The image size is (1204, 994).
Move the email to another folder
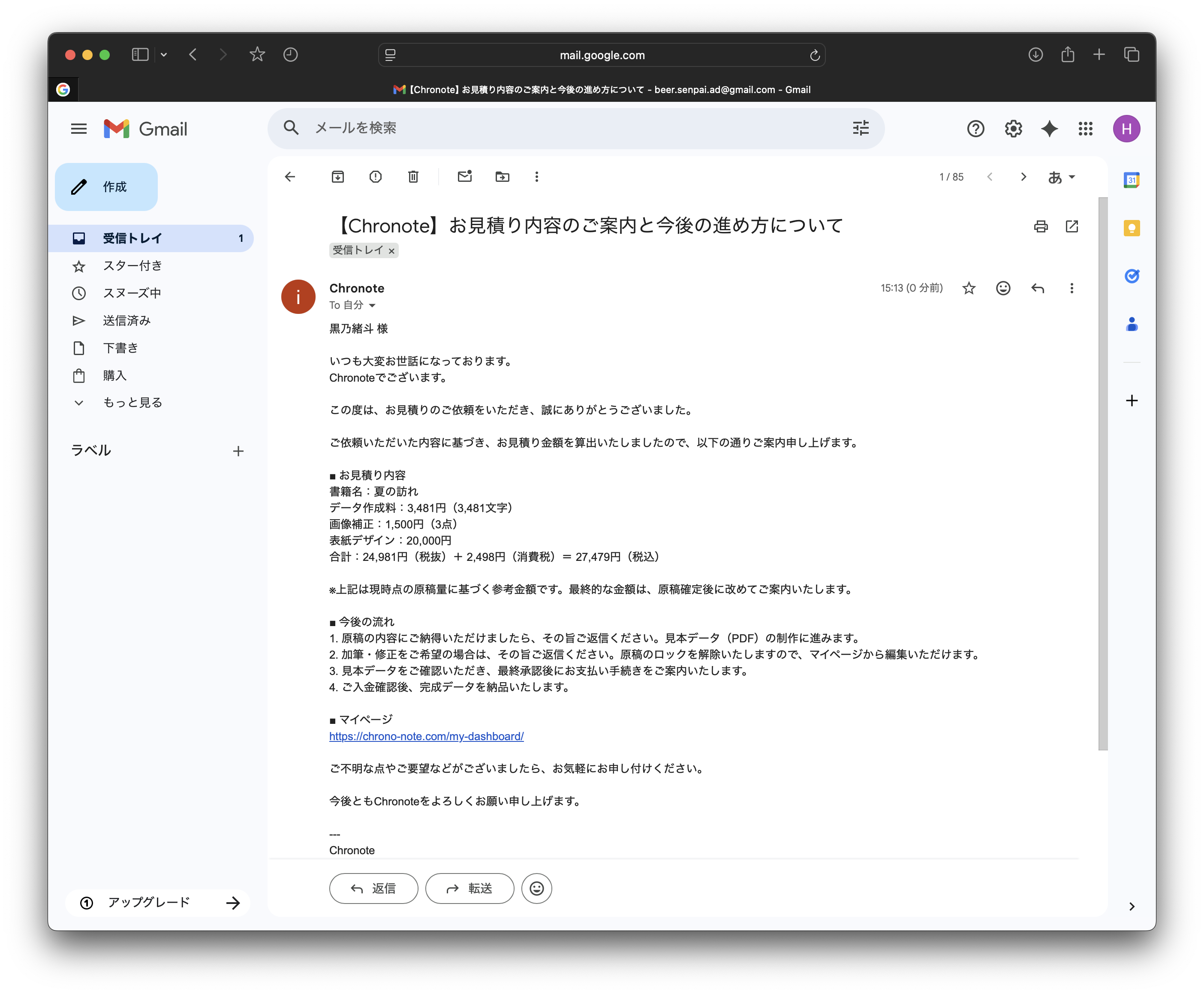(502, 177)
